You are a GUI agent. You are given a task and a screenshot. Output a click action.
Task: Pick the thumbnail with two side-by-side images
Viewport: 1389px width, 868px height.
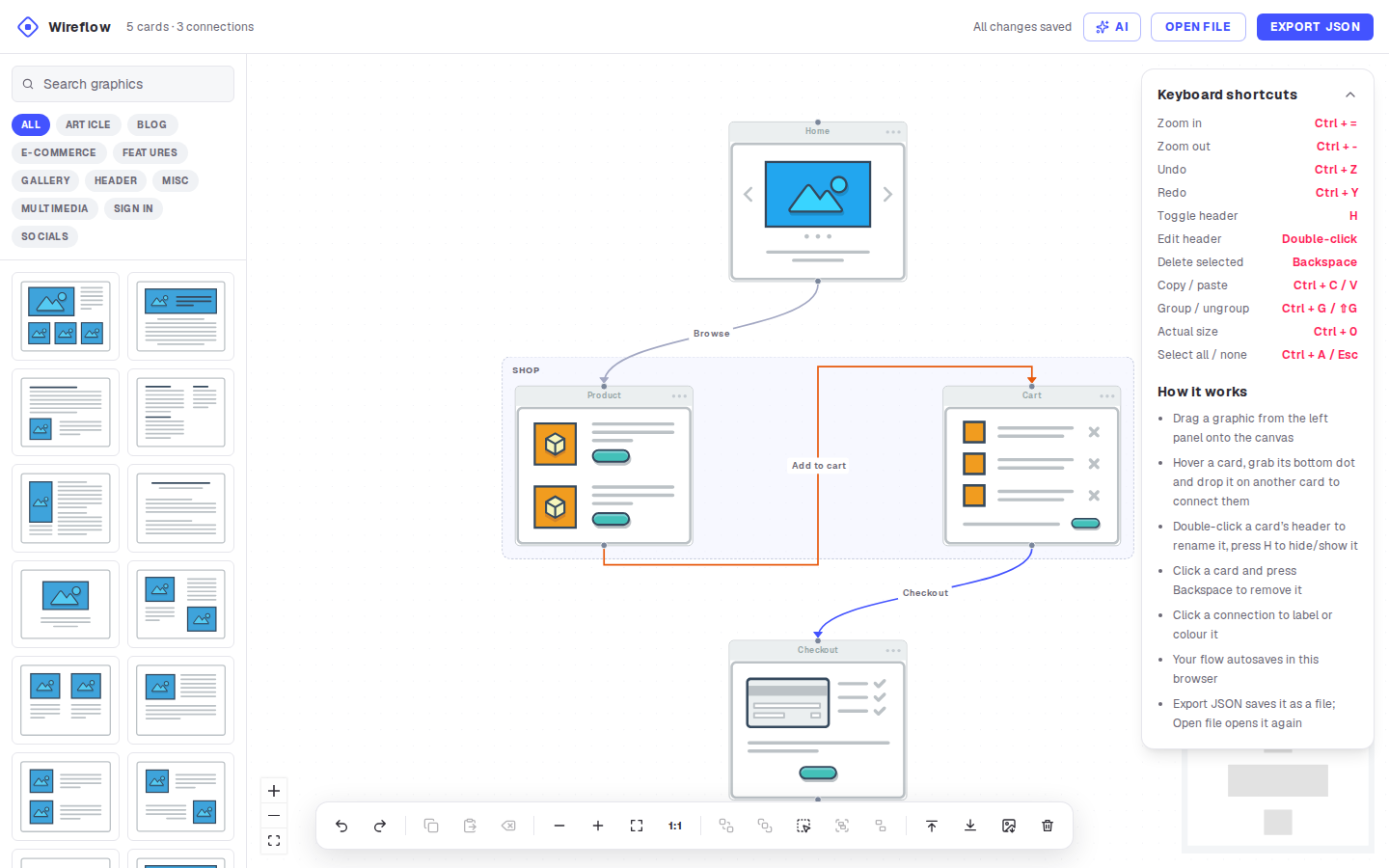click(x=66, y=700)
